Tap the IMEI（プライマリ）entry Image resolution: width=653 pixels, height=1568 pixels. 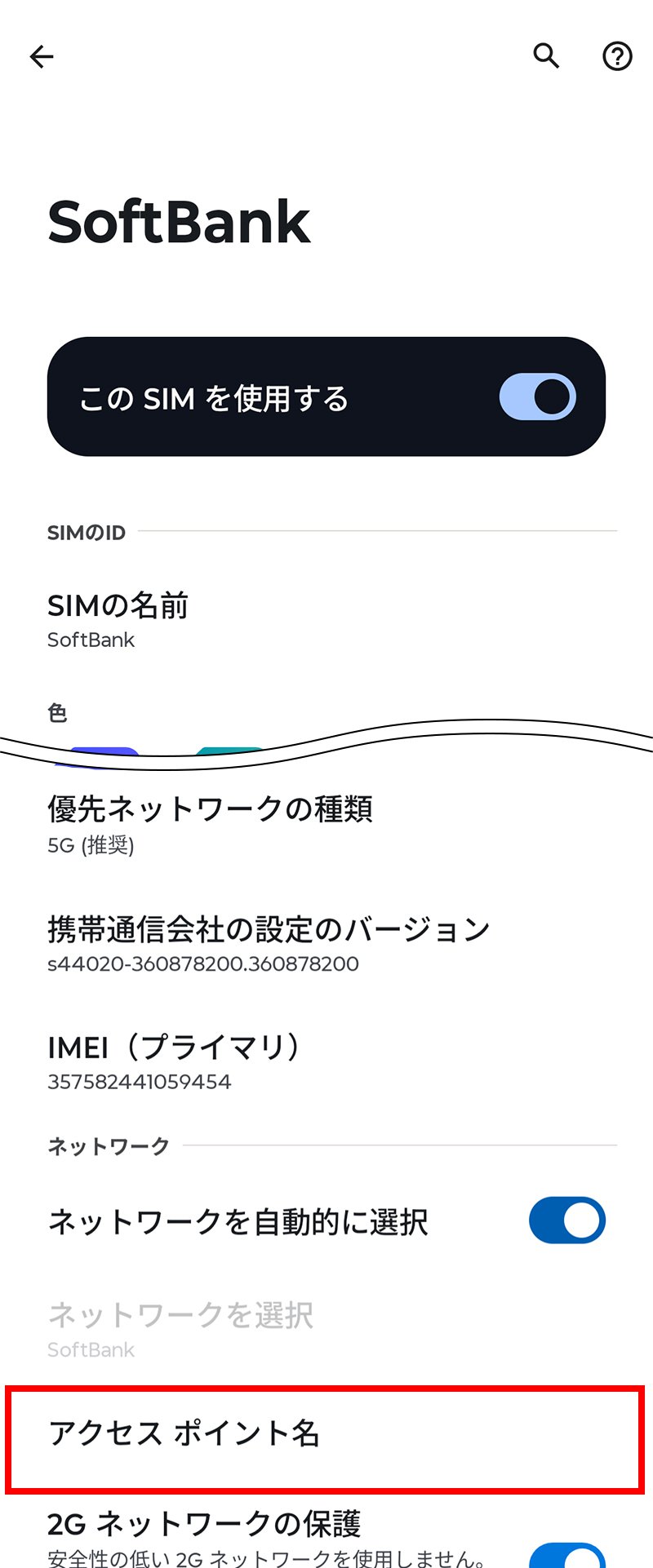(x=326, y=1063)
